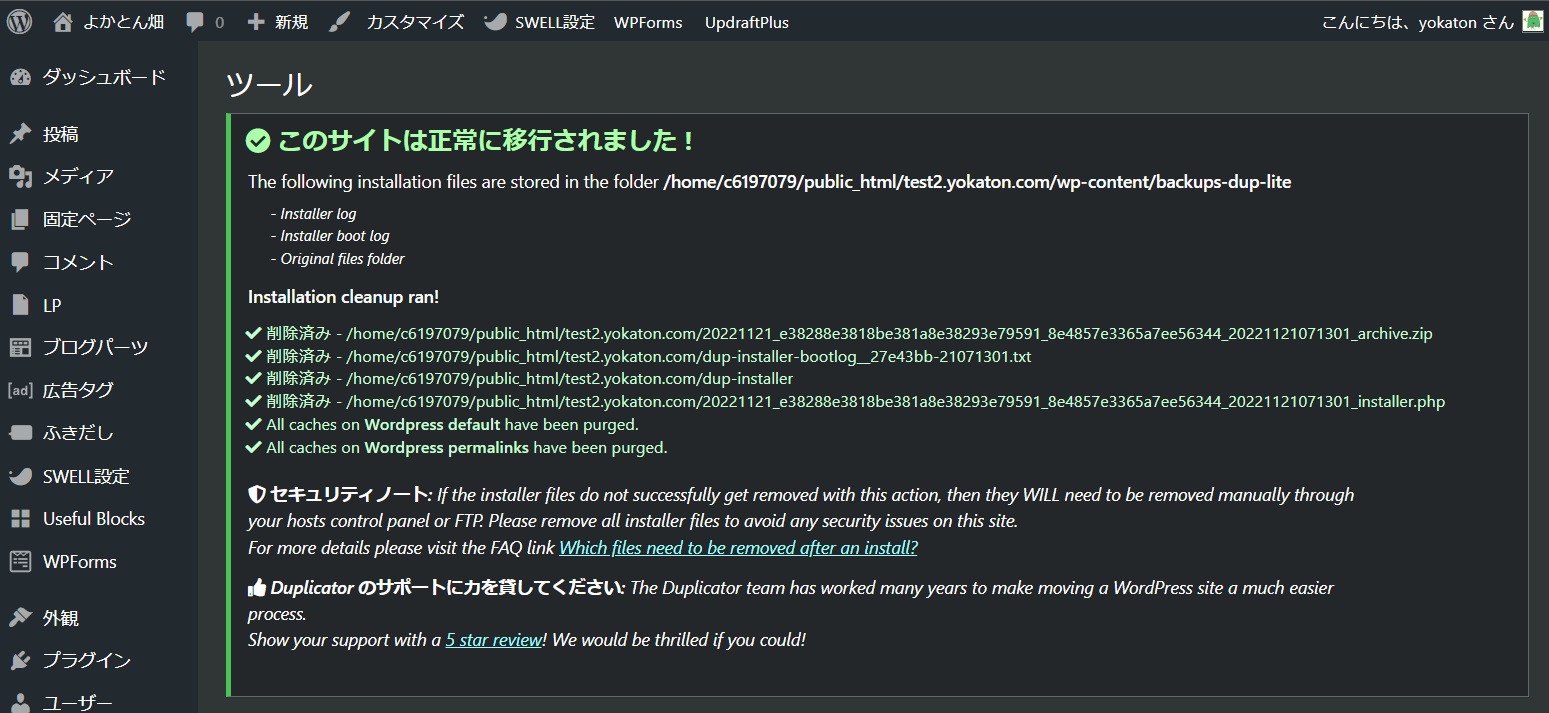Open the site home よかとん畑 icon

point(63,22)
